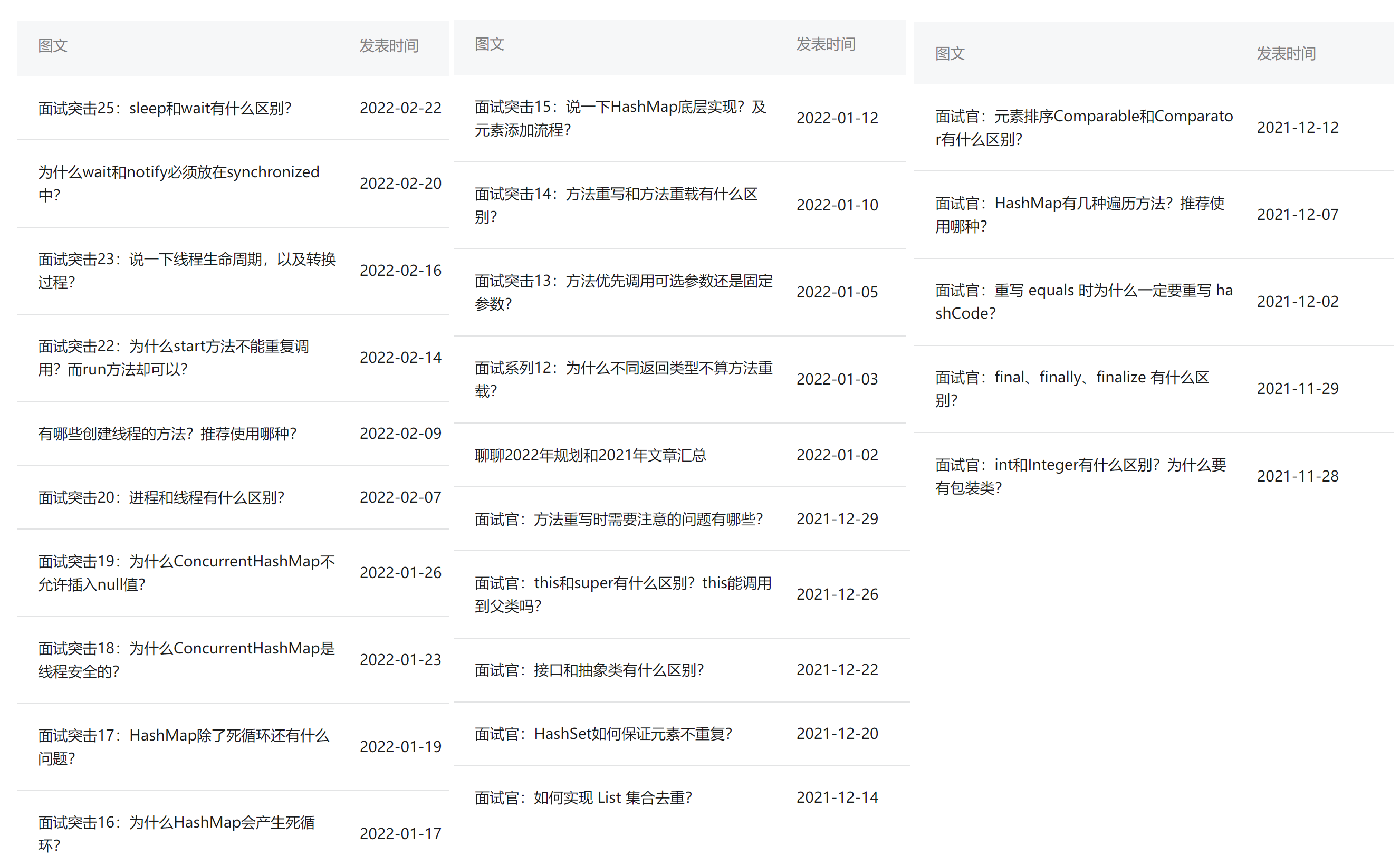Viewport: 1400px width, 865px height.
Task: Open 有哪些创建线程的方法？推荐使用哪种？
Action: click(168, 434)
